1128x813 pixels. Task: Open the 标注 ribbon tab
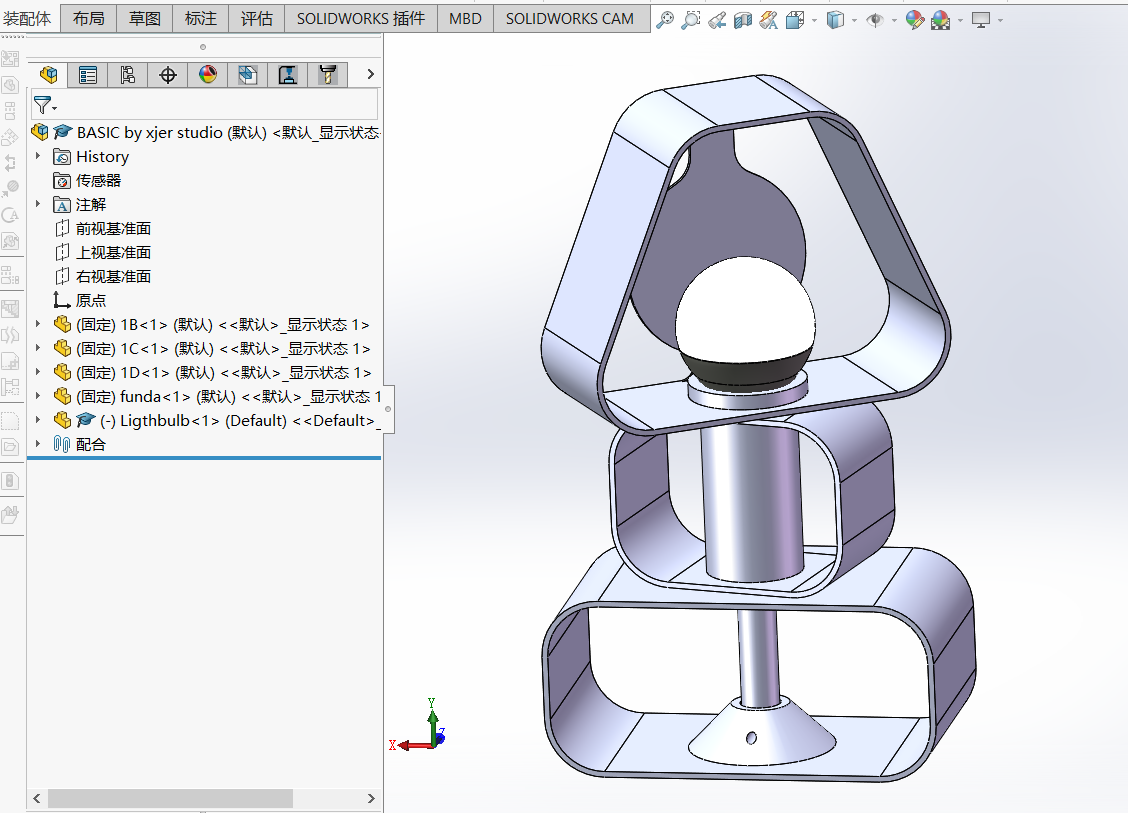[x=201, y=18]
